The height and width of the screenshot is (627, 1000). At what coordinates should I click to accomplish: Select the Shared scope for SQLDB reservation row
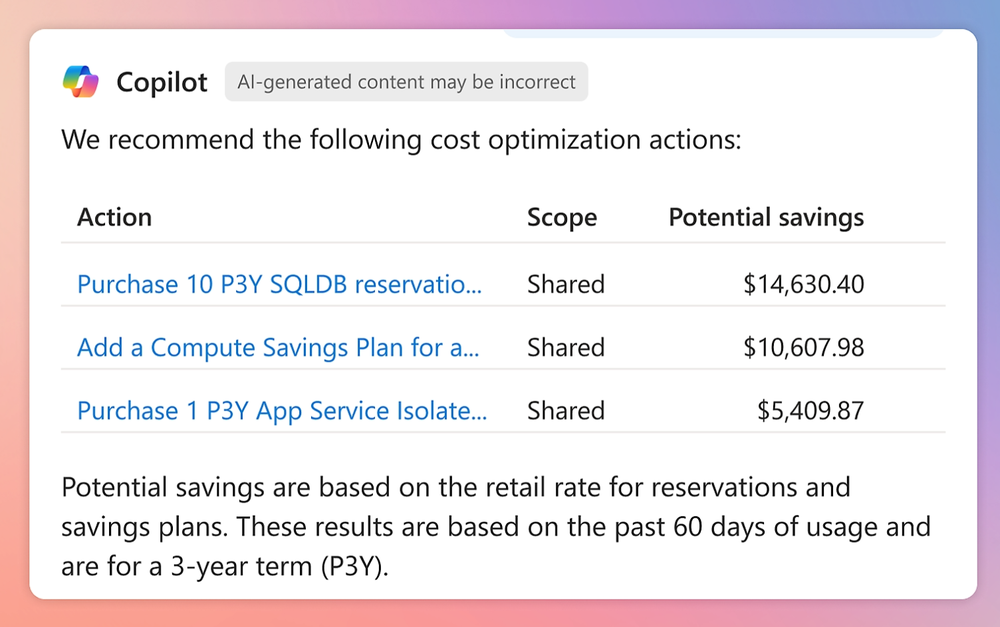point(566,285)
